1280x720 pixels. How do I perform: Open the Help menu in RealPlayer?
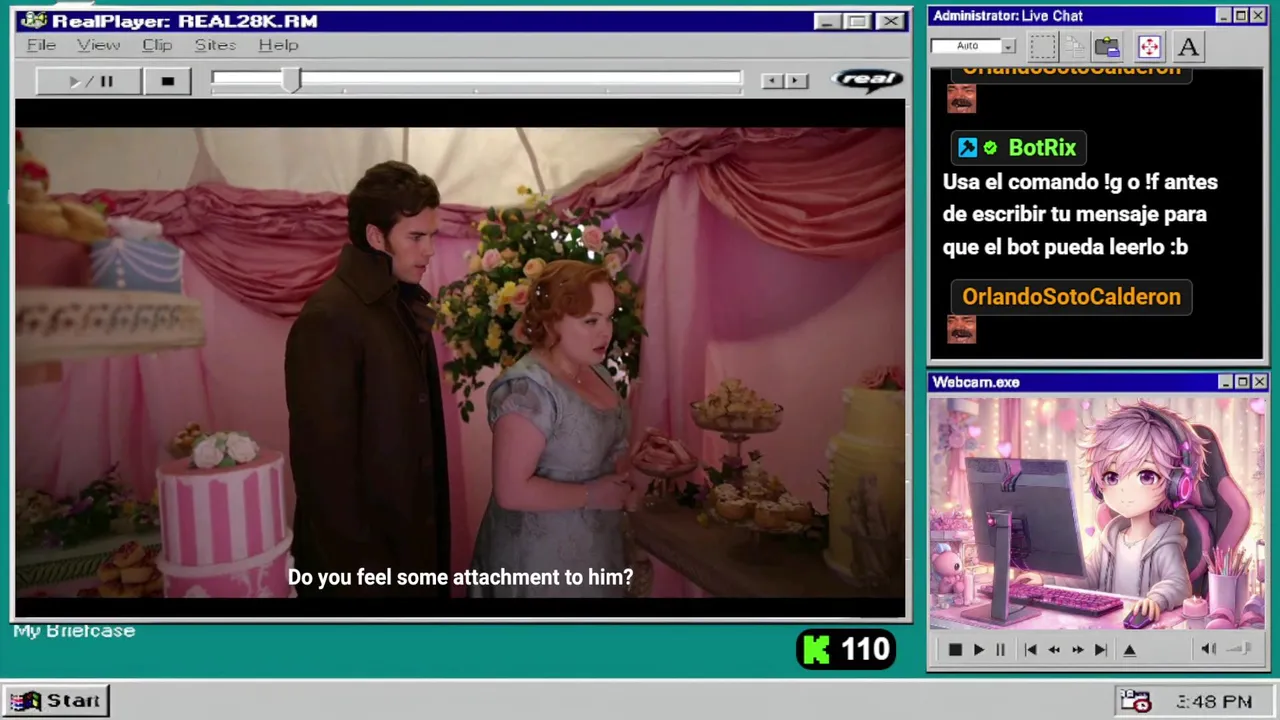click(x=278, y=45)
